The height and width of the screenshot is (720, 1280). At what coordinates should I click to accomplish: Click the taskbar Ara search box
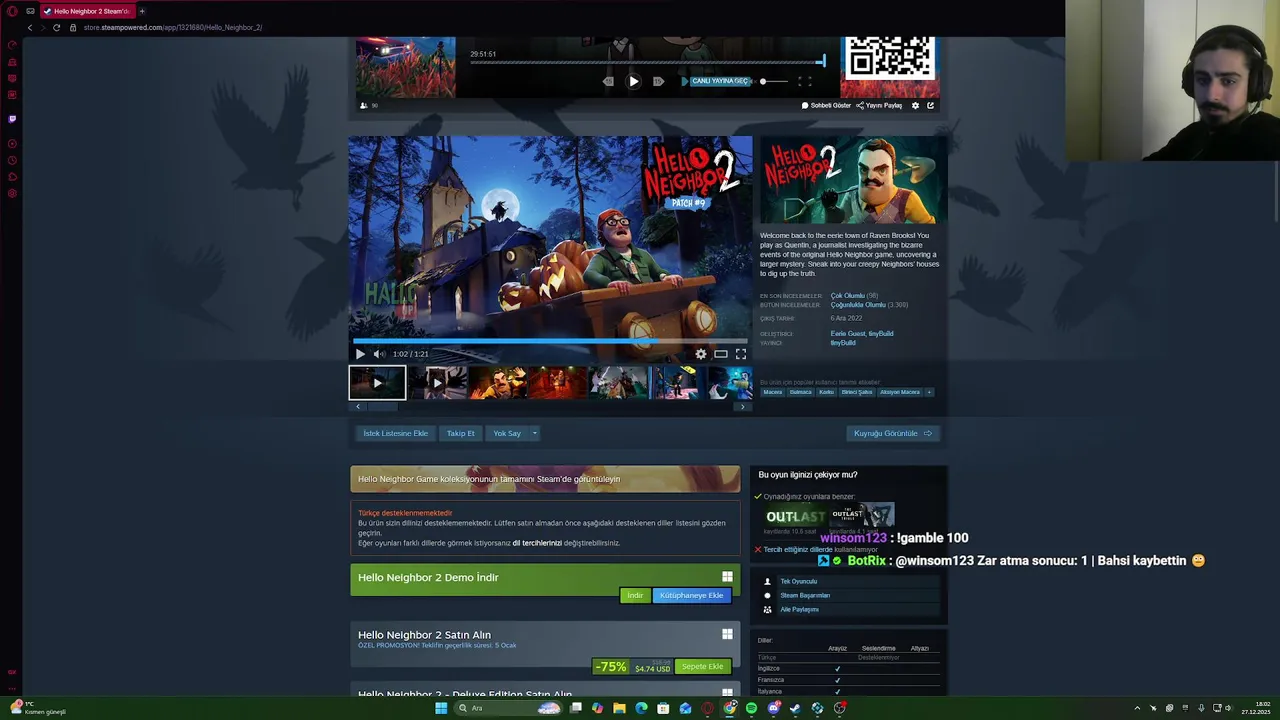(507, 708)
